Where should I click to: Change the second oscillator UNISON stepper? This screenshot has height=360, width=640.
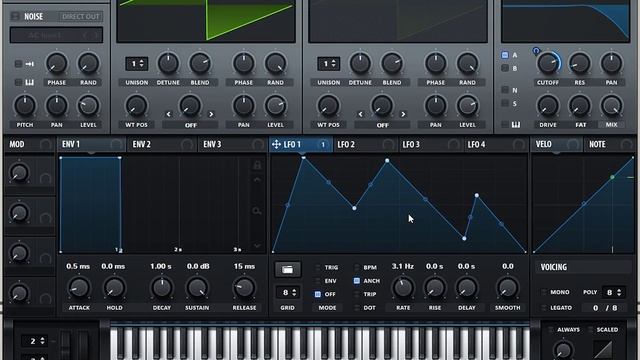(329, 64)
